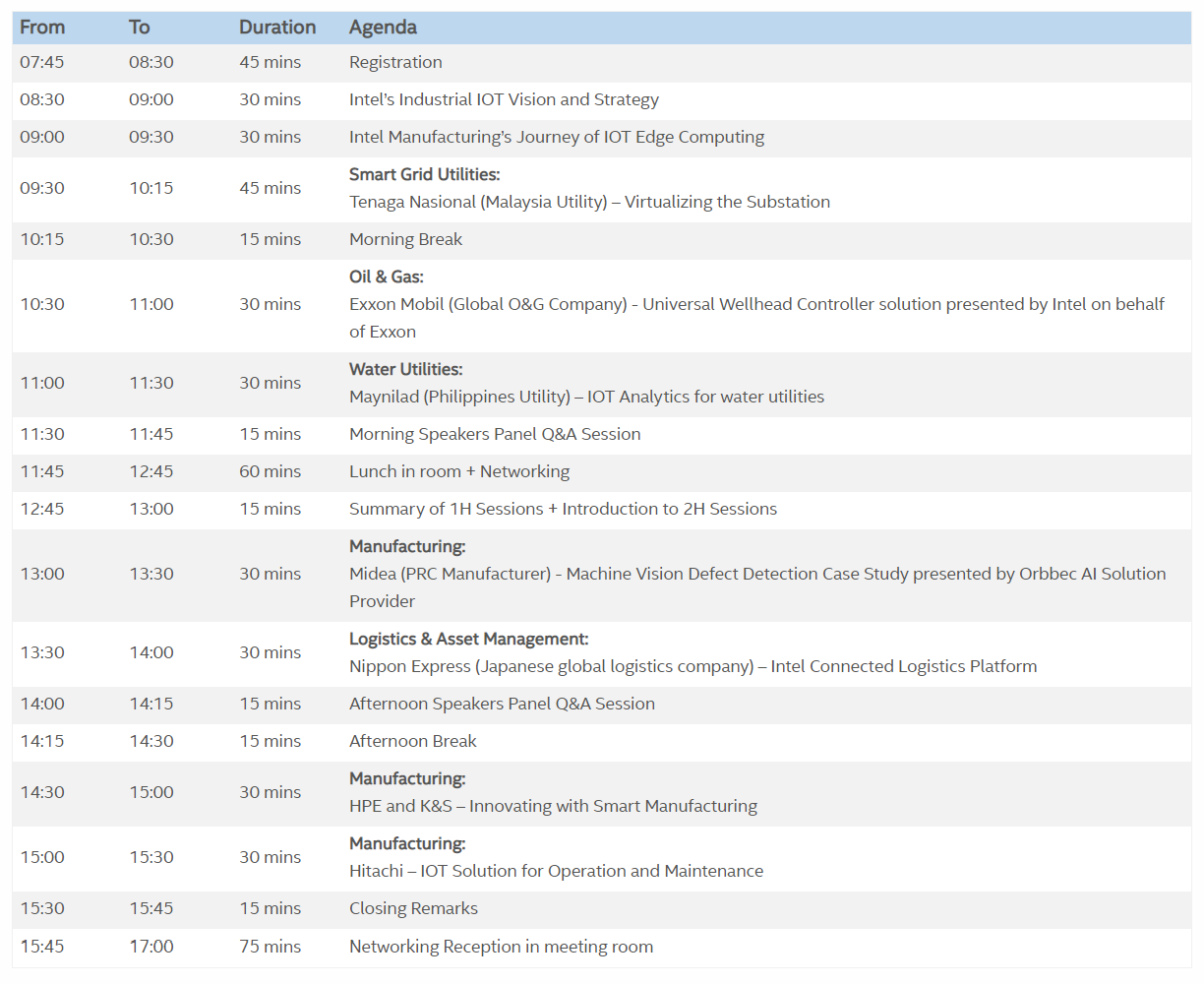Click the Nippon Express Connected Logistics text

click(692, 666)
